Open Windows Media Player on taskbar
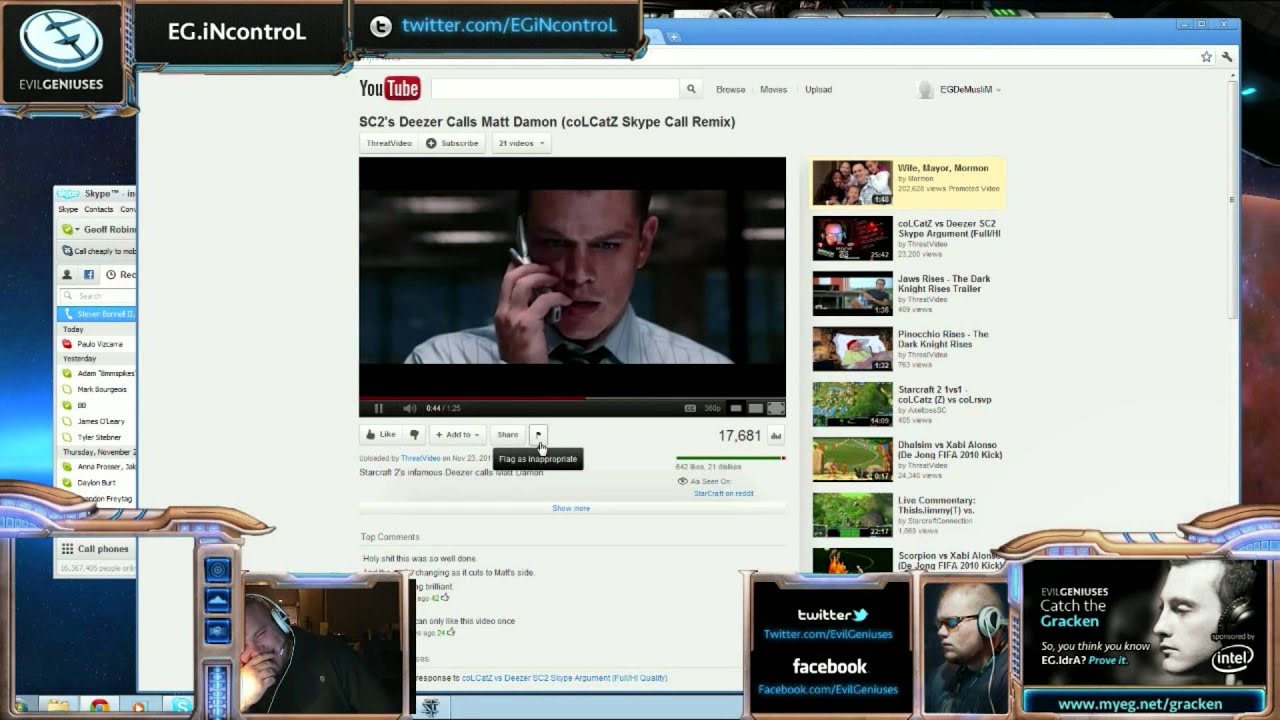The image size is (1280, 720). (139, 706)
